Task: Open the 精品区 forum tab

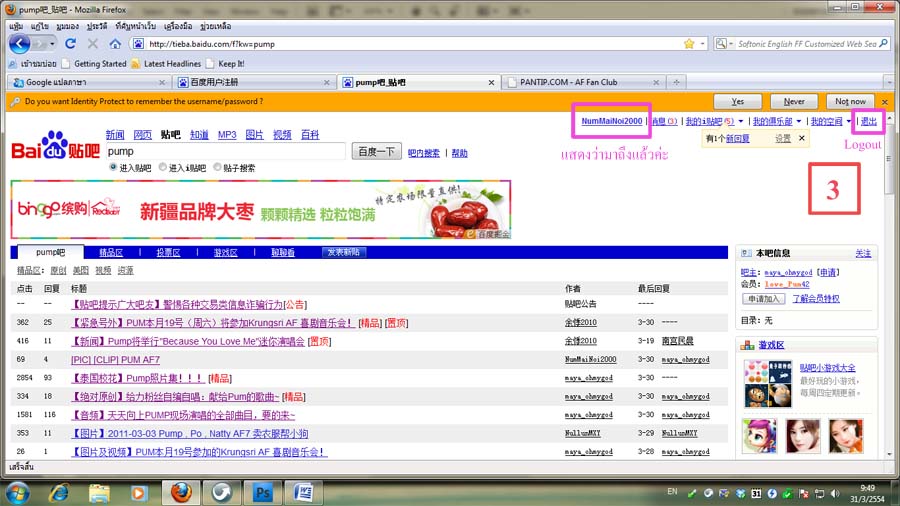Action: click(x=111, y=252)
